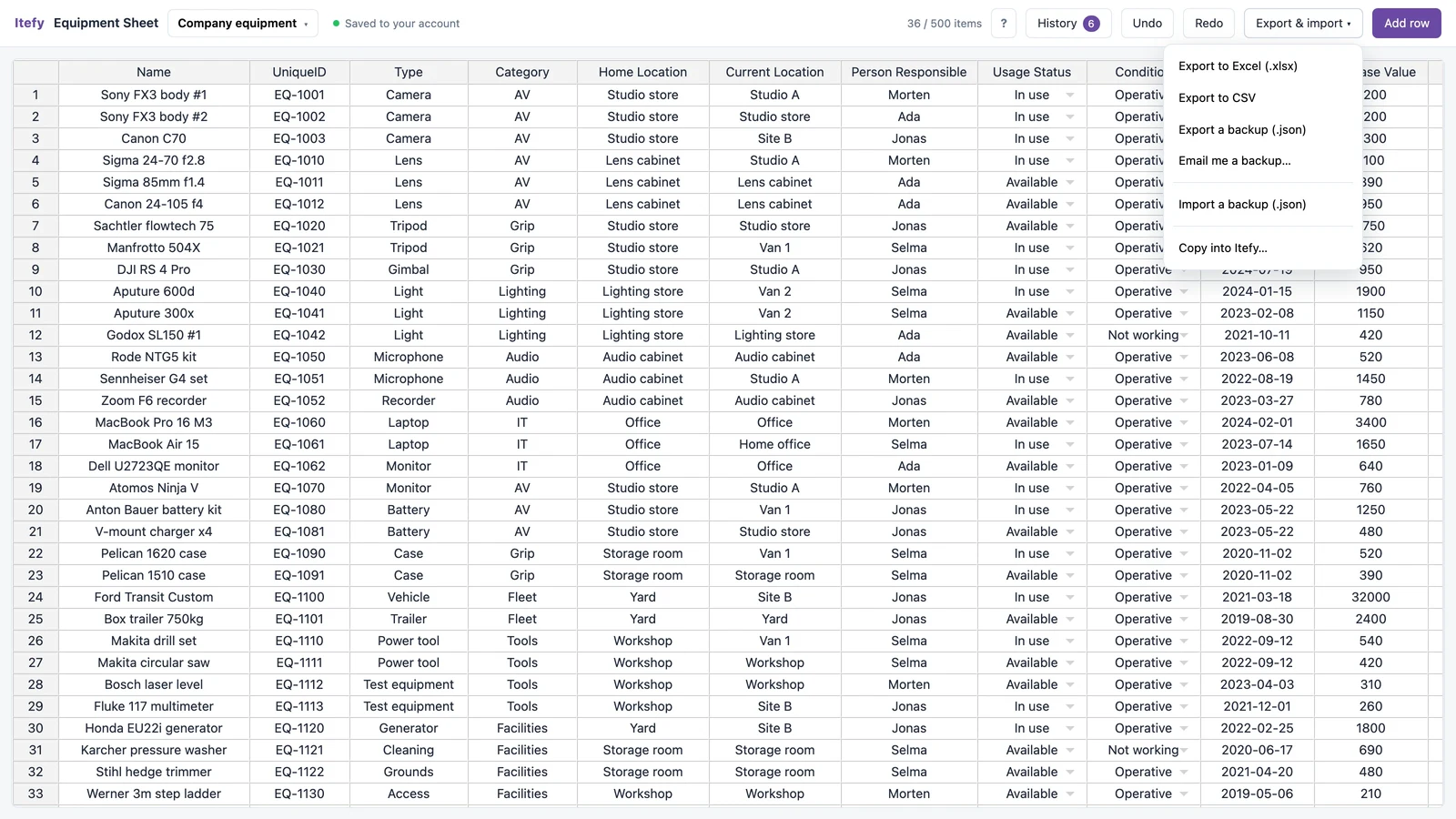
Task: Select the Current Location column header
Action: pyautogui.click(x=774, y=72)
